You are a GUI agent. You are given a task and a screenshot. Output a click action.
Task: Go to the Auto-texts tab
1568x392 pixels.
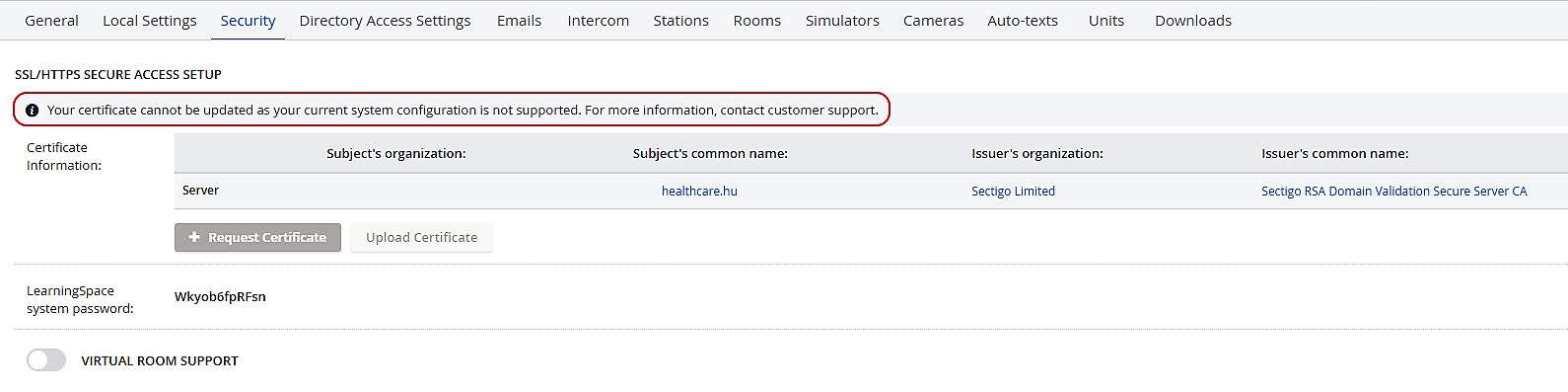tap(1023, 21)
